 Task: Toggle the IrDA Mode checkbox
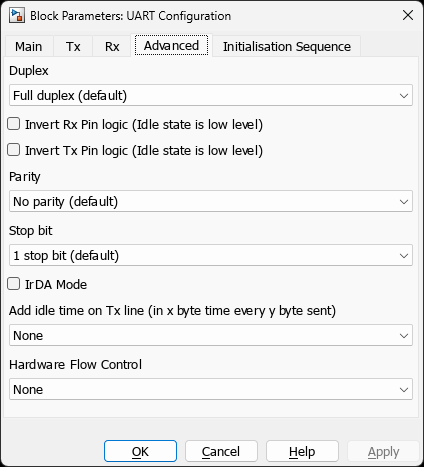pos(14,284)
